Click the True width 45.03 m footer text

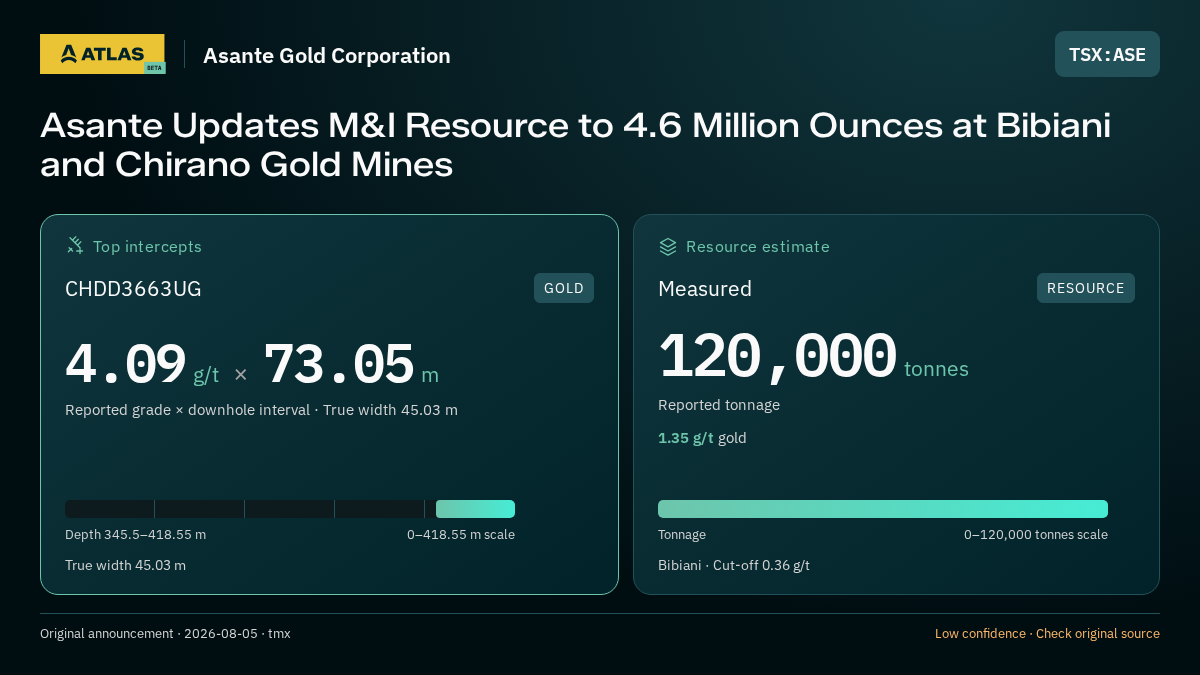point(125,565)
